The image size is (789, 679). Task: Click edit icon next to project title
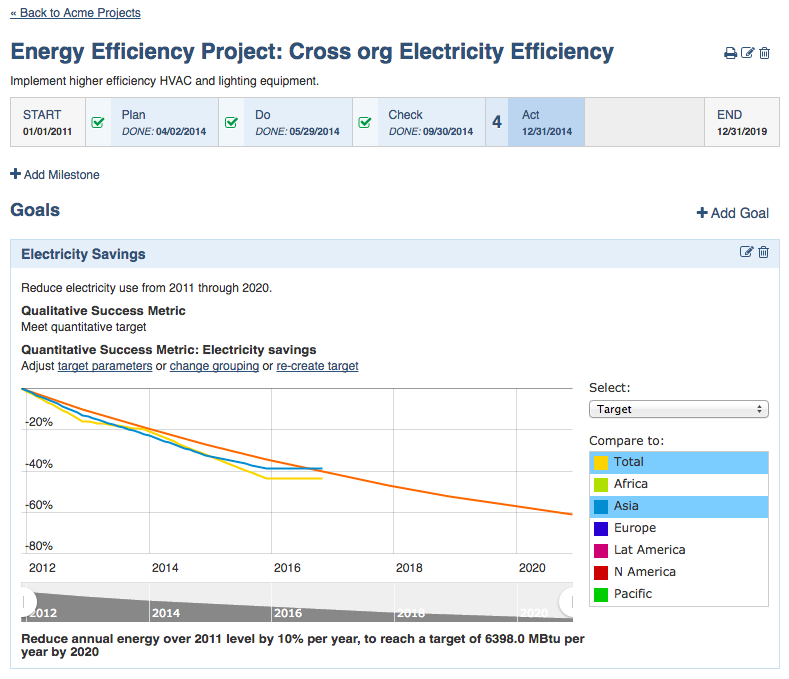tap(747, 53)
